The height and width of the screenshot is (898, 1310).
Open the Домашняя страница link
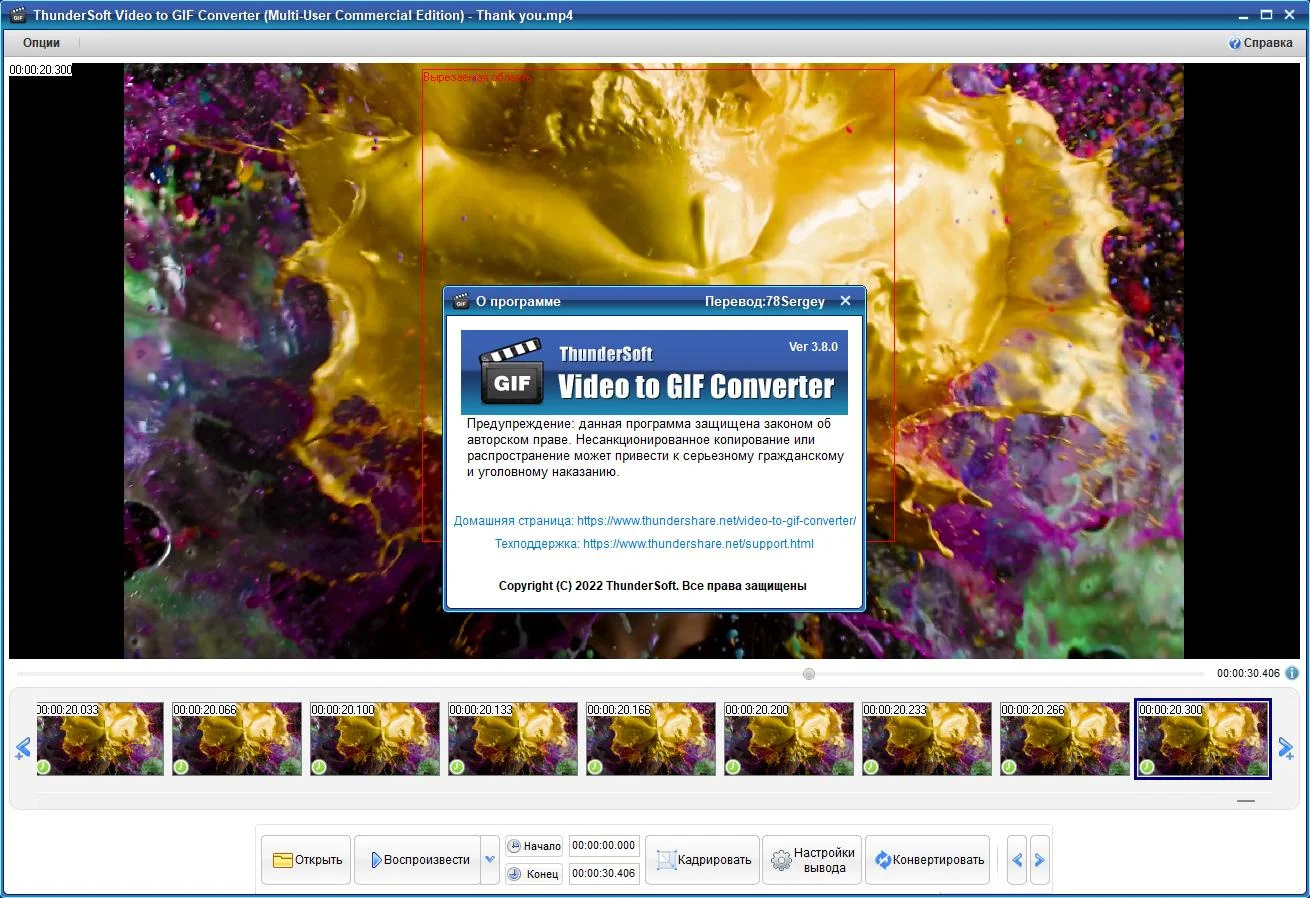click(x=655, y=521)
